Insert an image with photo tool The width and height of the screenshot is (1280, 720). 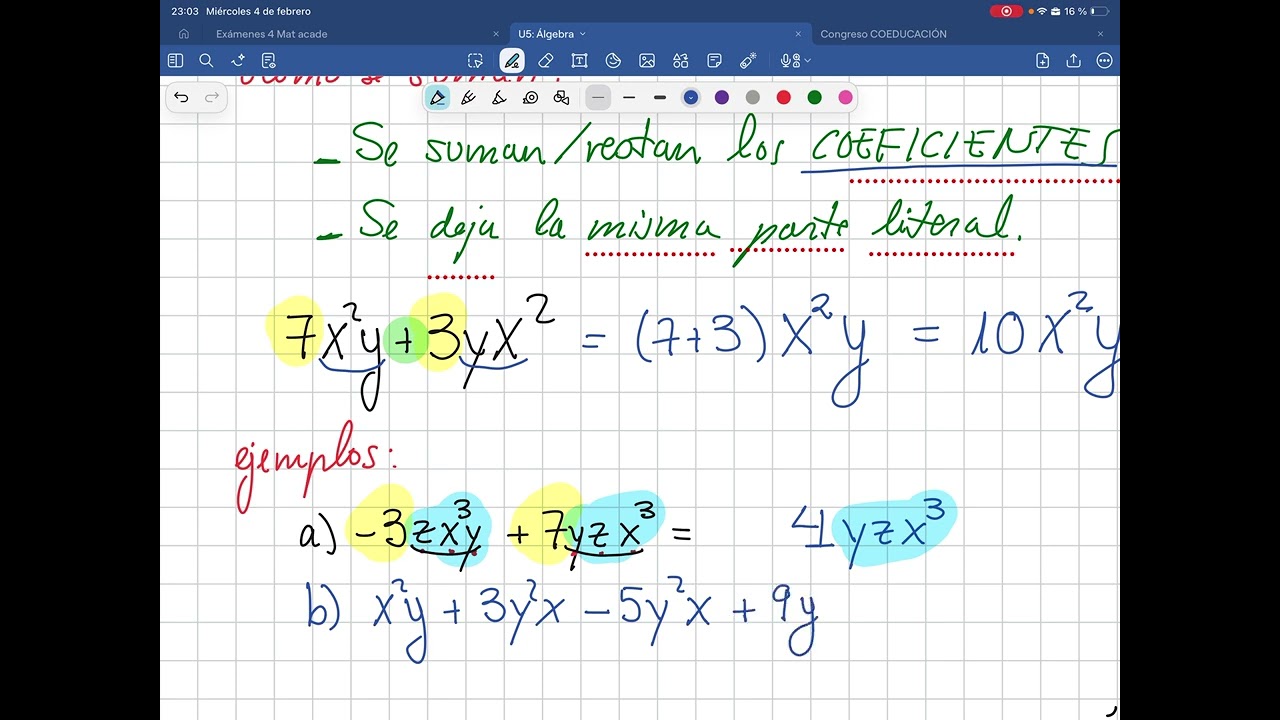[x=647, y=61]
